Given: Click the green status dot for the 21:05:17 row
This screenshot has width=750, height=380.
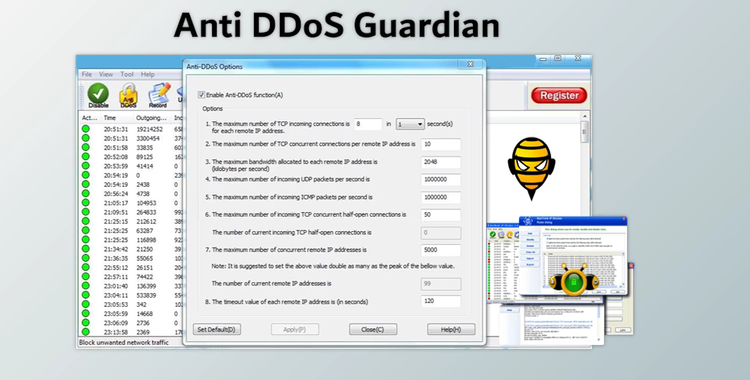Looking at the screenshot, I should click(x=86, y=202).
